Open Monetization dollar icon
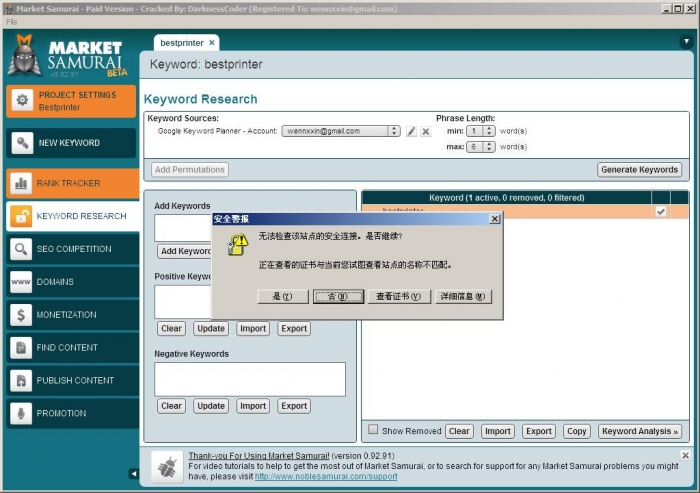The image size is (700, 493). pyautogui.click(x=21, y=315)
